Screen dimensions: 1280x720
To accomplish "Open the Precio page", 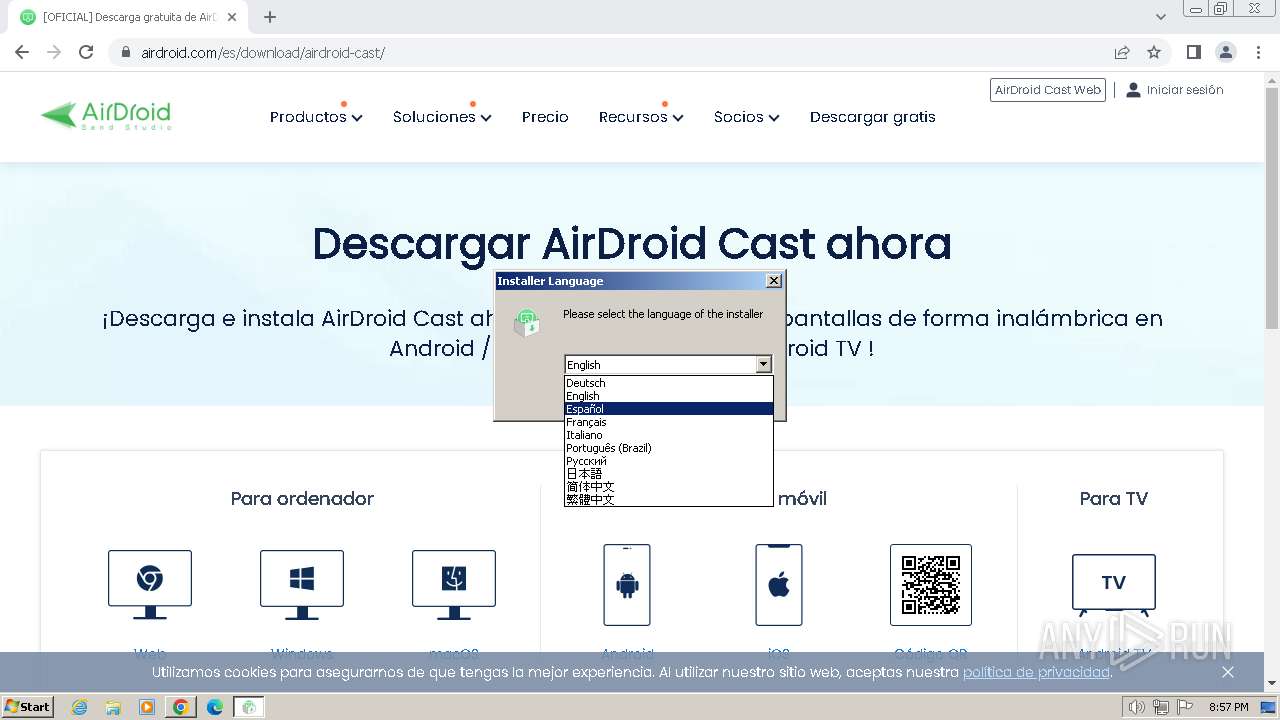I will pos(545,117).
